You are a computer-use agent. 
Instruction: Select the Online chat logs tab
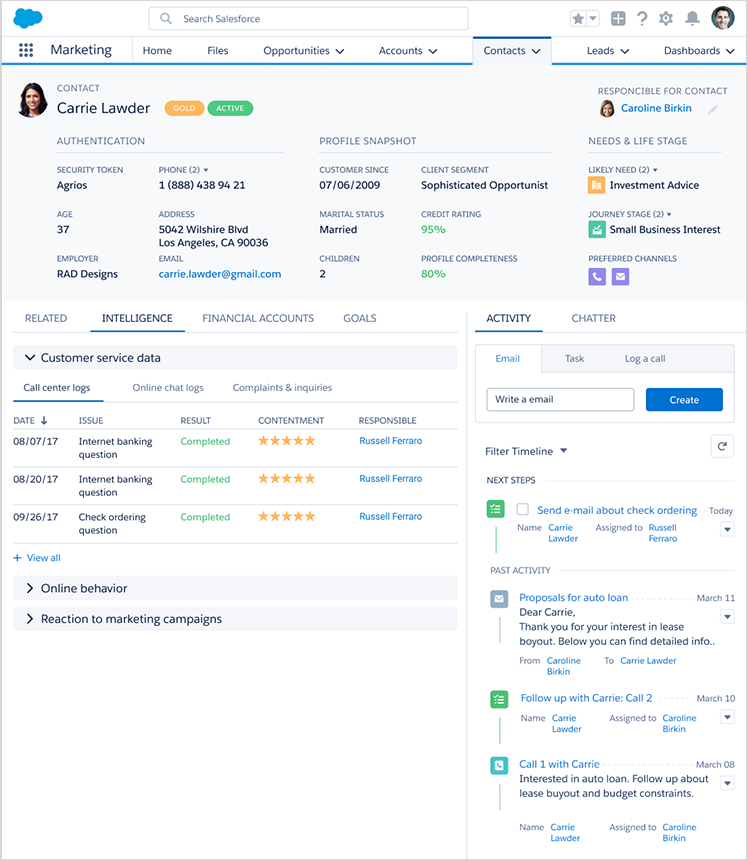pos(168,388)
